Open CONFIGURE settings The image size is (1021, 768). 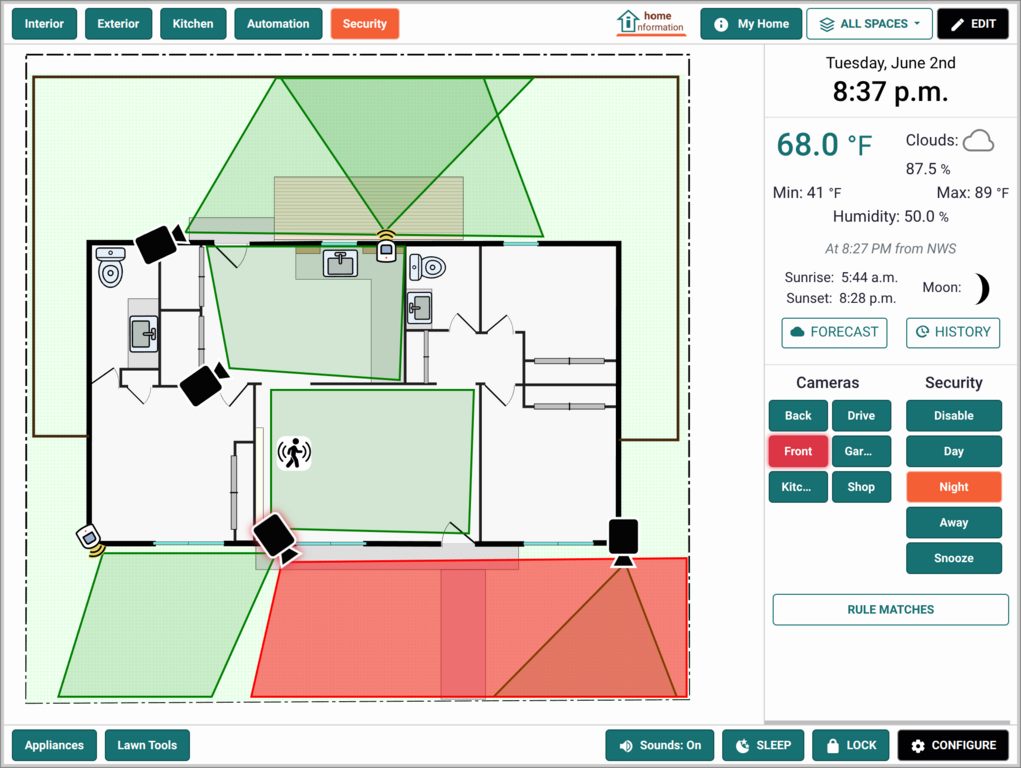click(x=953, y=745)
